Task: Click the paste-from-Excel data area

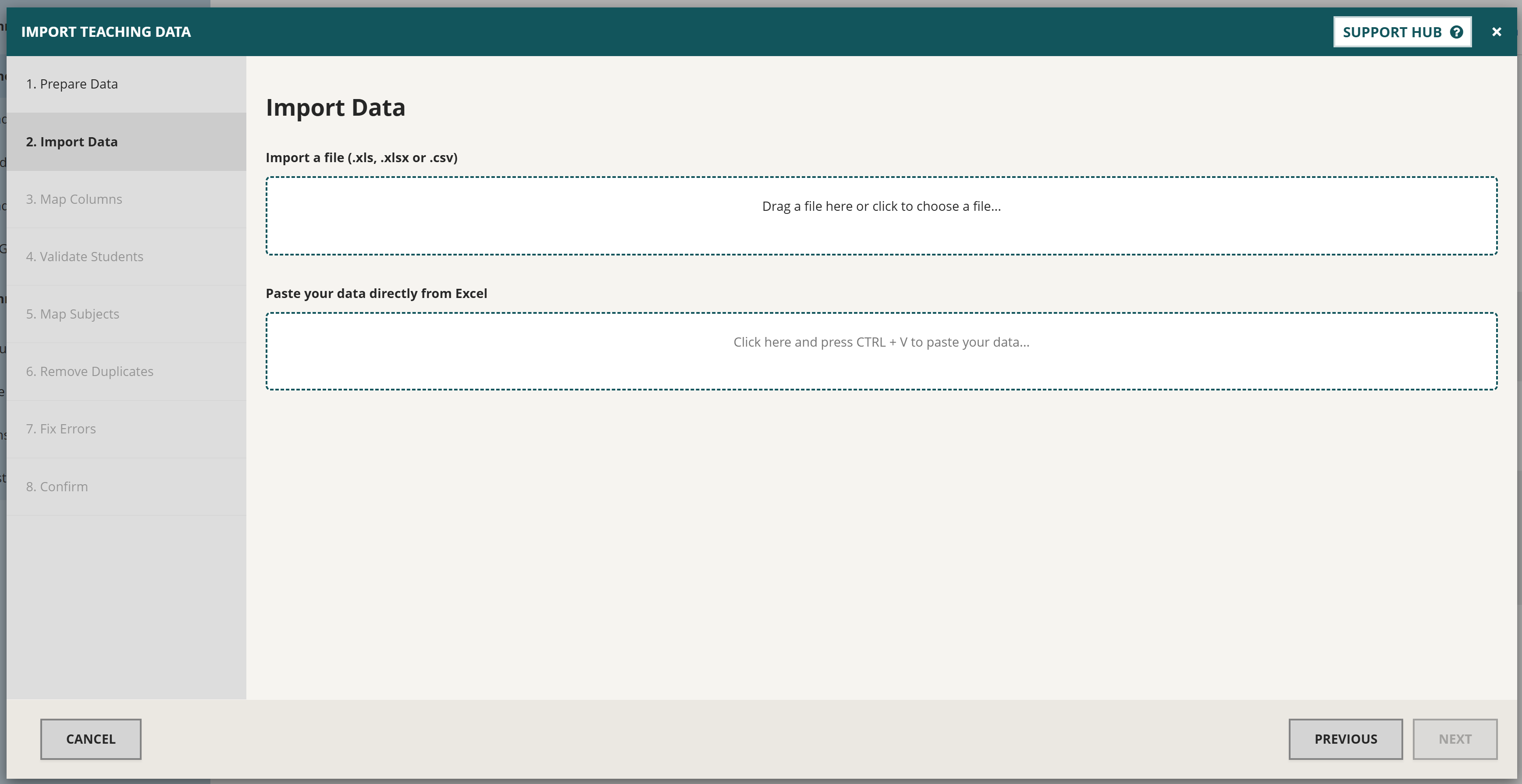Action: tap(882, 351)
